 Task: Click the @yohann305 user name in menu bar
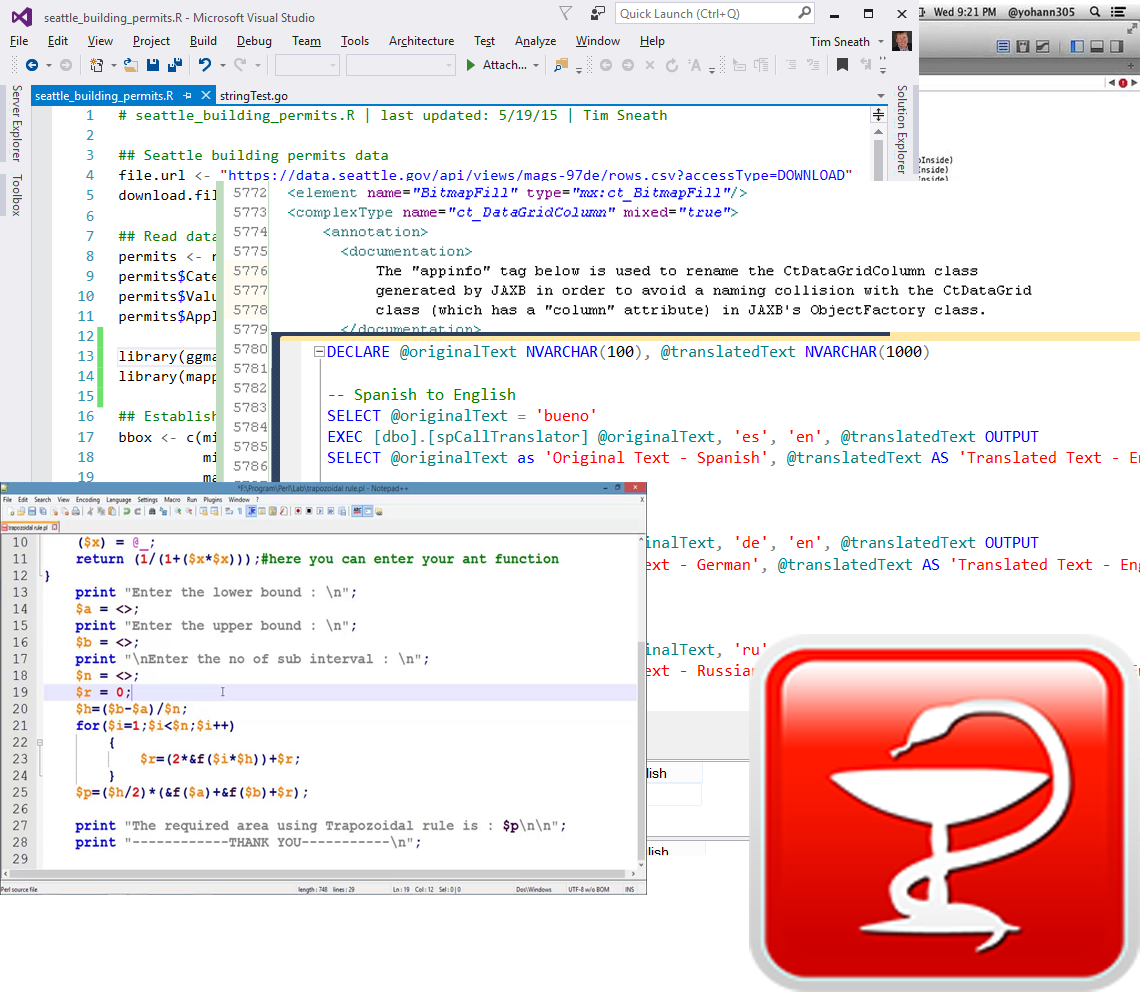pos(1041,12)
